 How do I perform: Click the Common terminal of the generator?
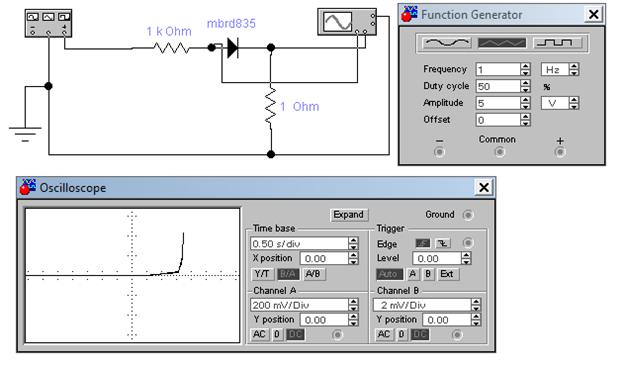point(499,152)
